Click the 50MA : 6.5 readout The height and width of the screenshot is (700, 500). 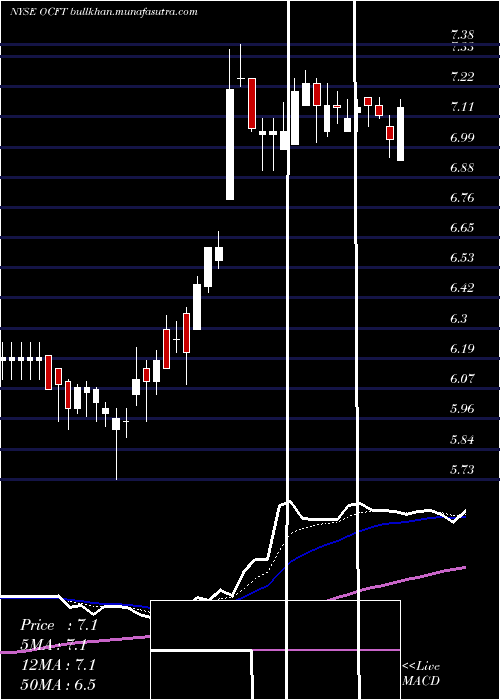coord(59,684)
